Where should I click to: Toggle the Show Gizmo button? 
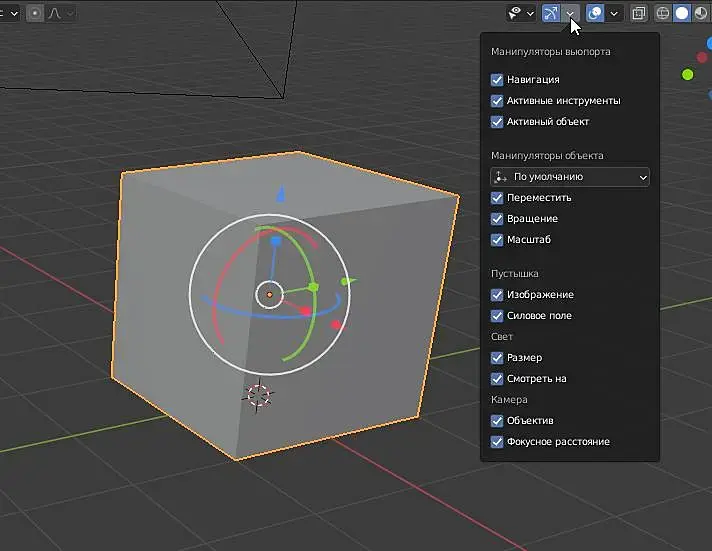tap(551, 13)
